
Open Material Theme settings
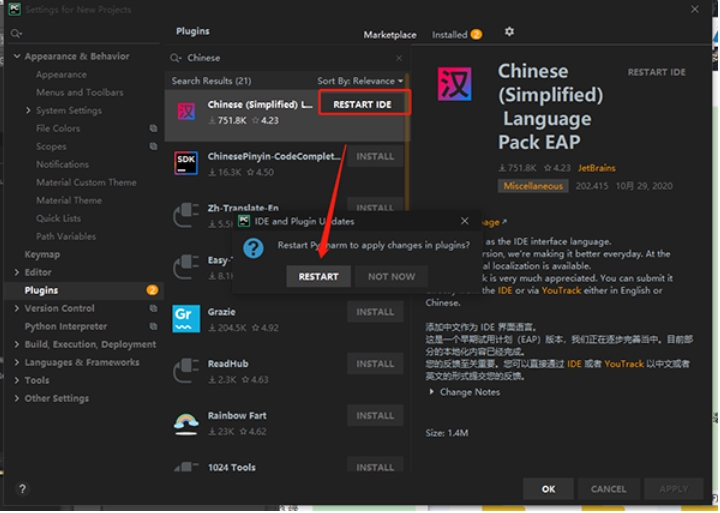[69, 200]
